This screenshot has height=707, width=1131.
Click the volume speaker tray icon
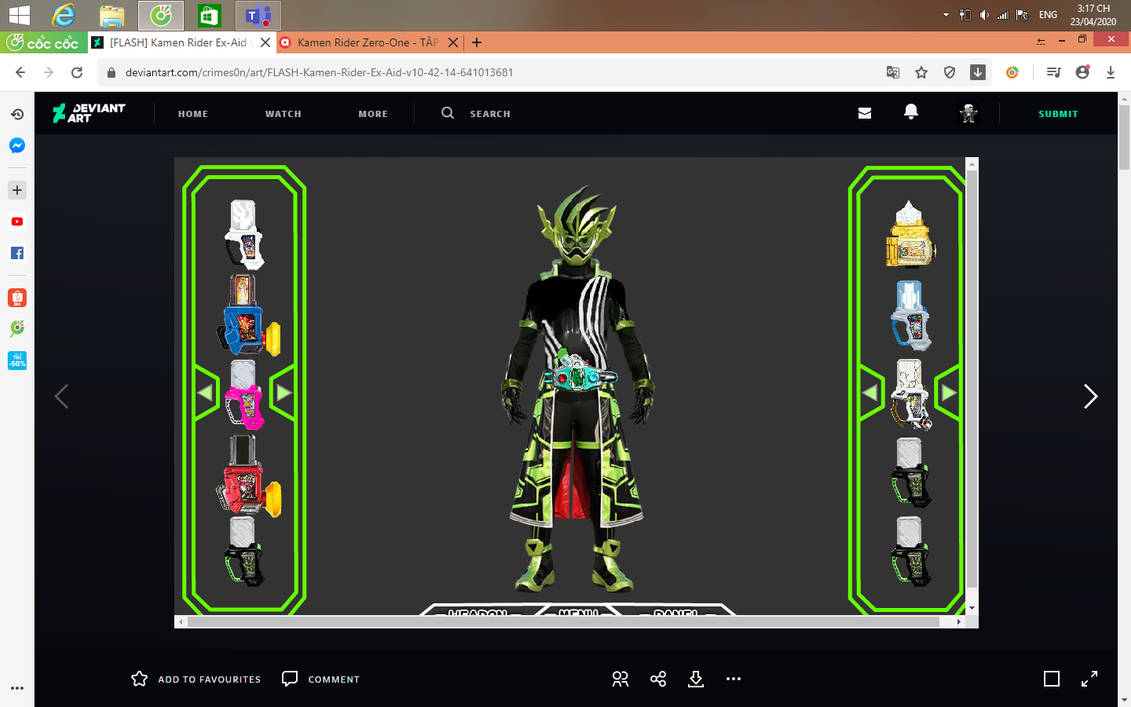[x=984, y=14]
